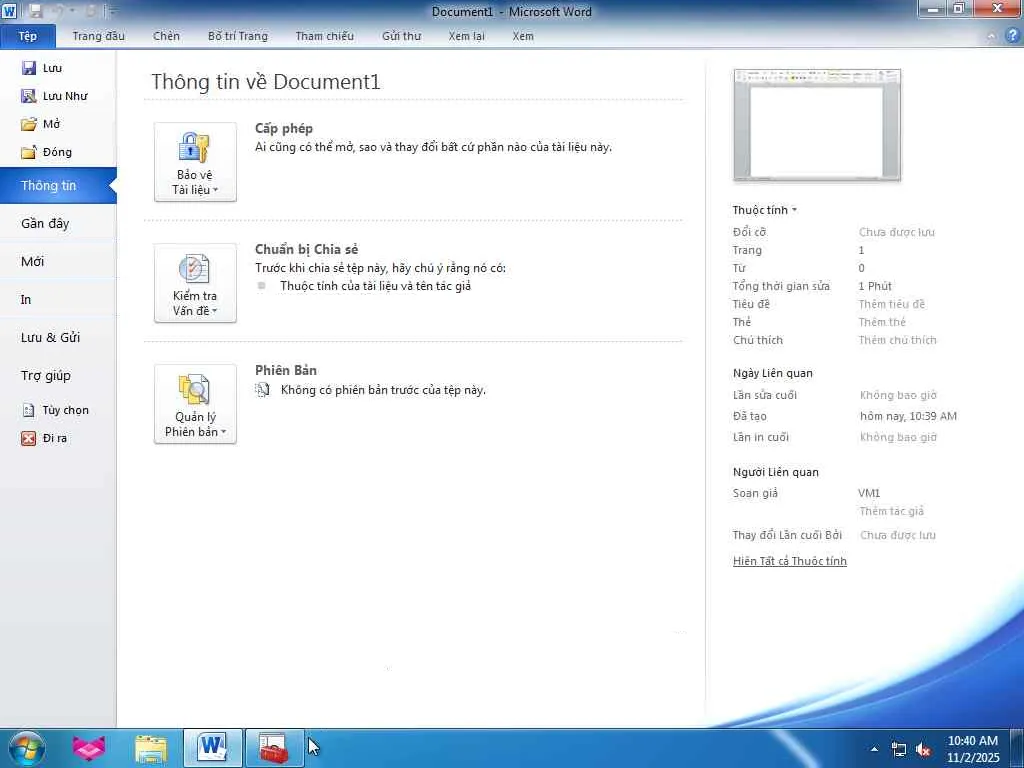The width and height of the screenshot is (1024, 768).
Task: Select Thông tin in the sidebar
Action: click(58, 185)
